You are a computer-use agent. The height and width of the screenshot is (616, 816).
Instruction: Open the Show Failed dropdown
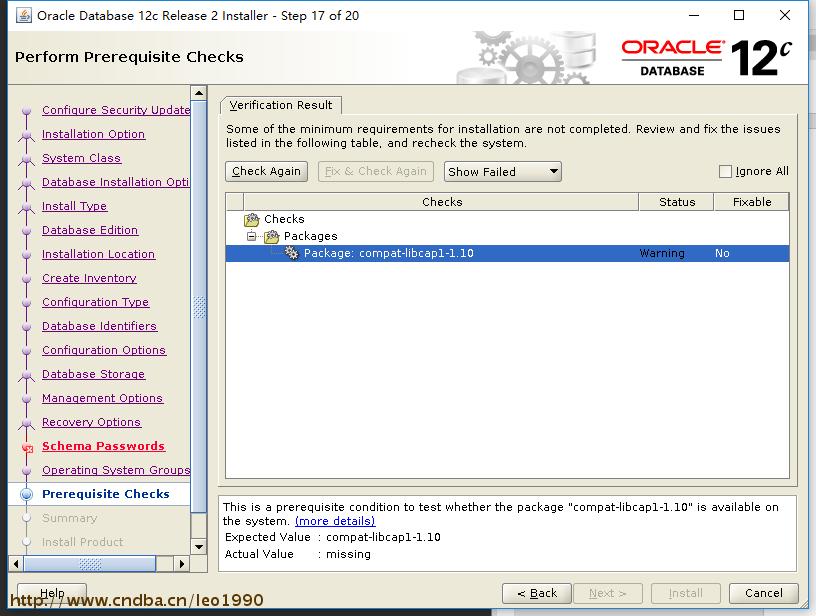point(502,171)
